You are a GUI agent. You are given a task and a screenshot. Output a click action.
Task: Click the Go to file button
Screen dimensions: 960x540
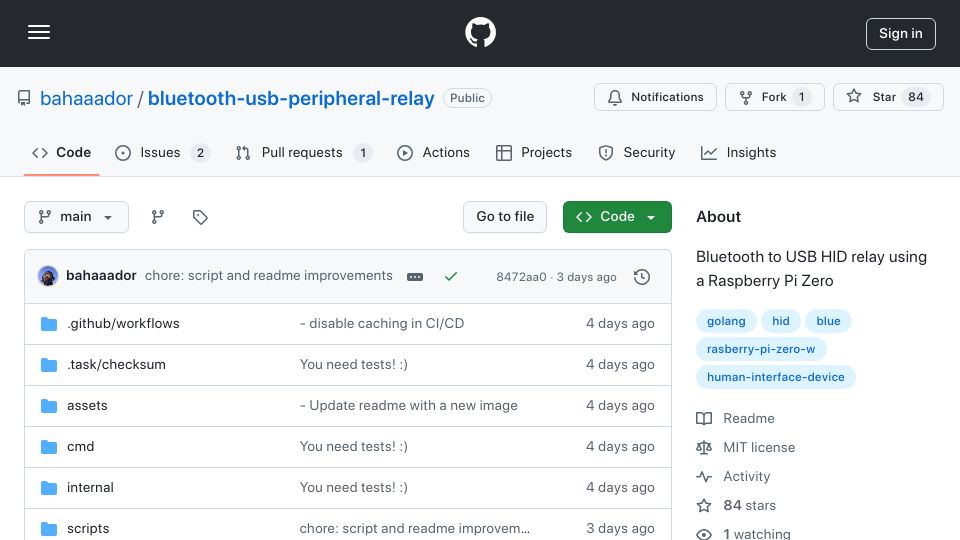(505, 217)
